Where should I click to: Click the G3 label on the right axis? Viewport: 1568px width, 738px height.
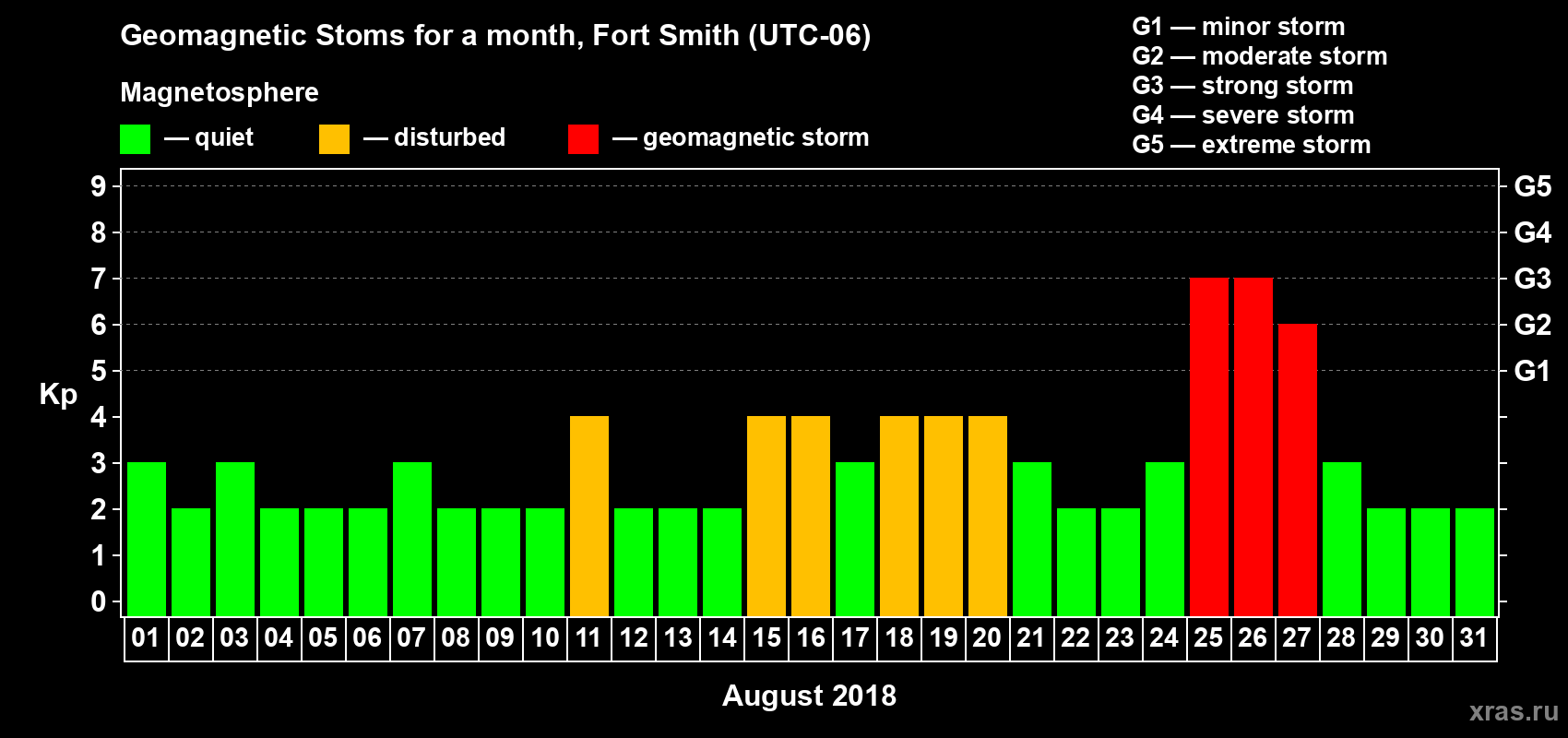1533,279
